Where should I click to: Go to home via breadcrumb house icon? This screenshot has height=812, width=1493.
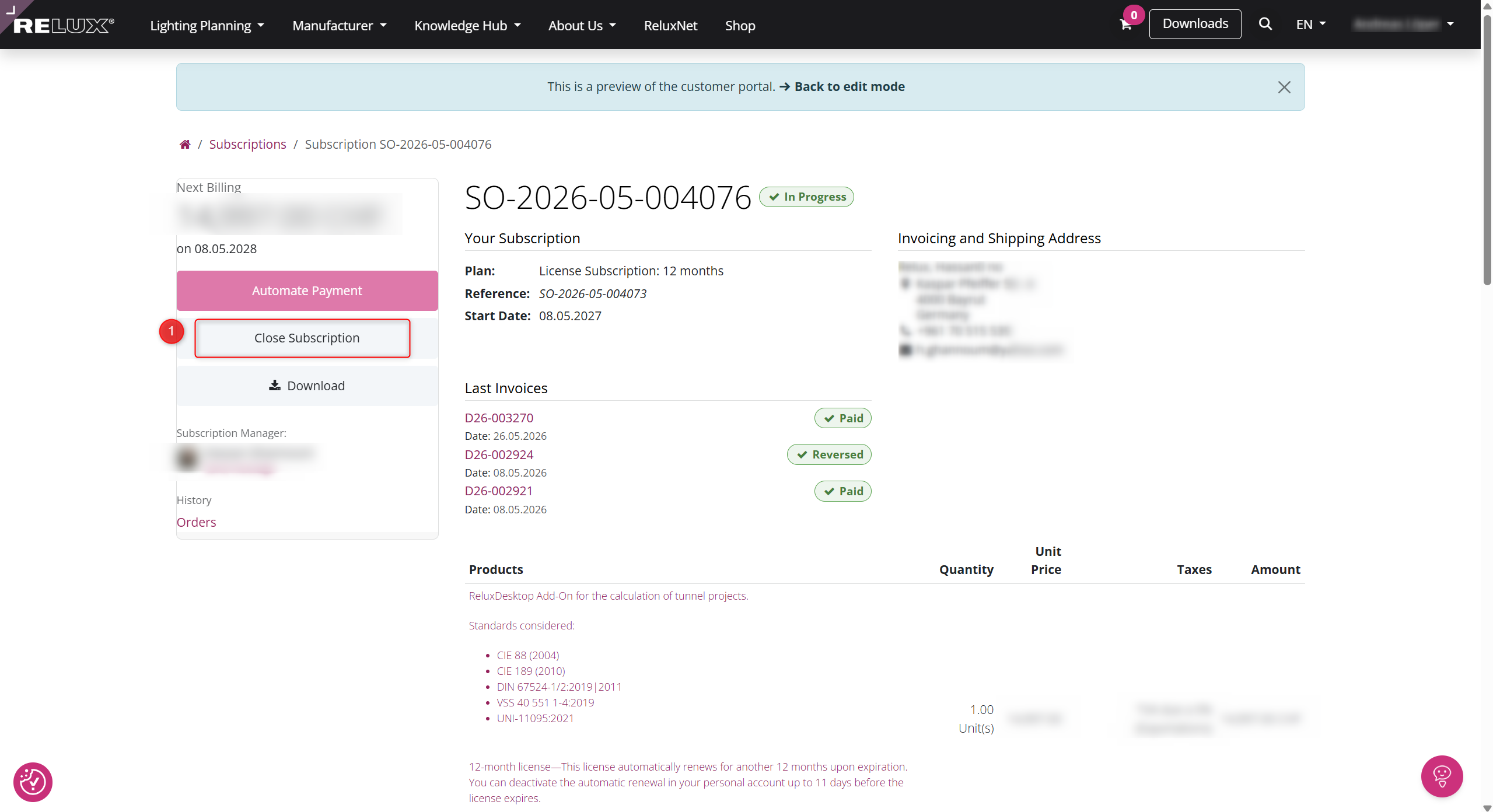pyautogui.click(x=185, y=144)
